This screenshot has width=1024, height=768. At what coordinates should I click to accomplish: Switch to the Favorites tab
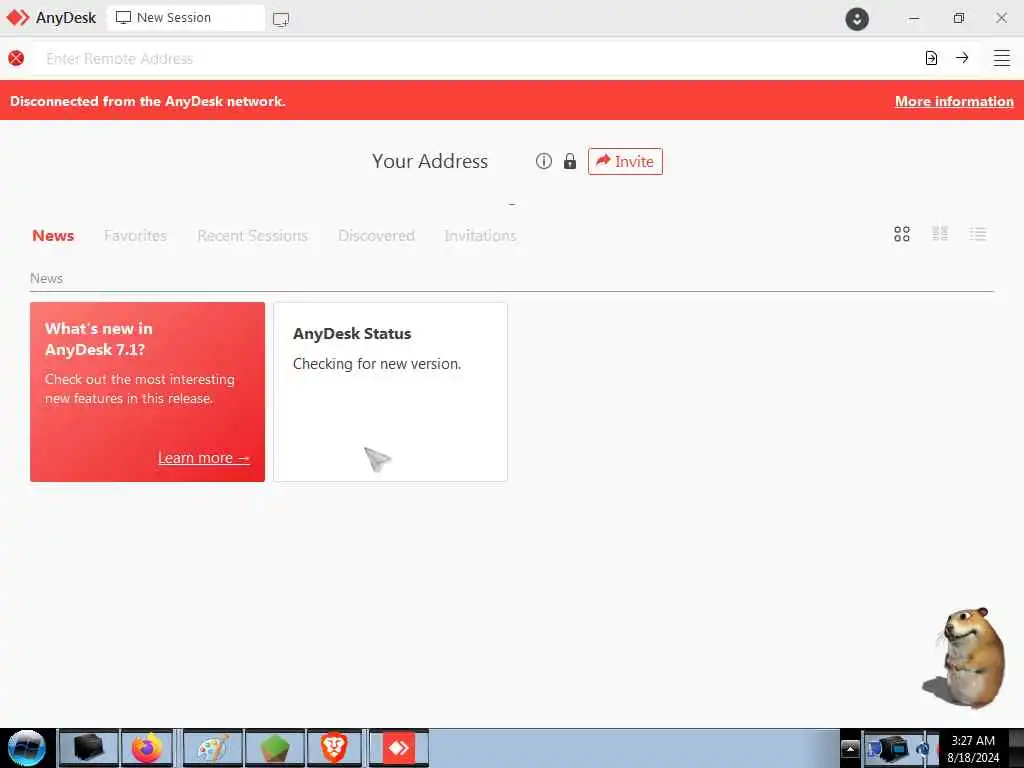135,236
